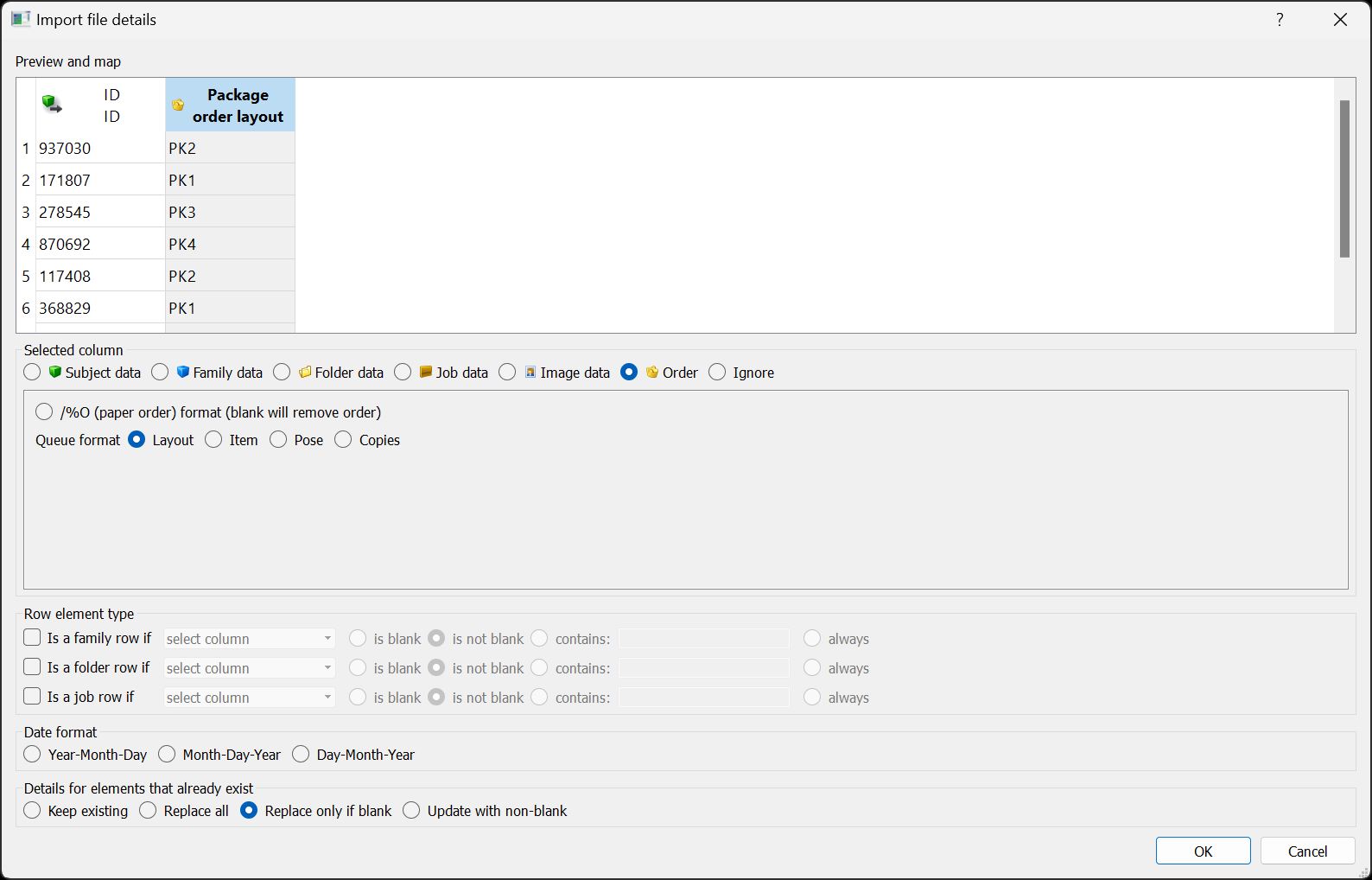
Task: Click the yellow Folder data icon
Action: click(x=305, y=372)
